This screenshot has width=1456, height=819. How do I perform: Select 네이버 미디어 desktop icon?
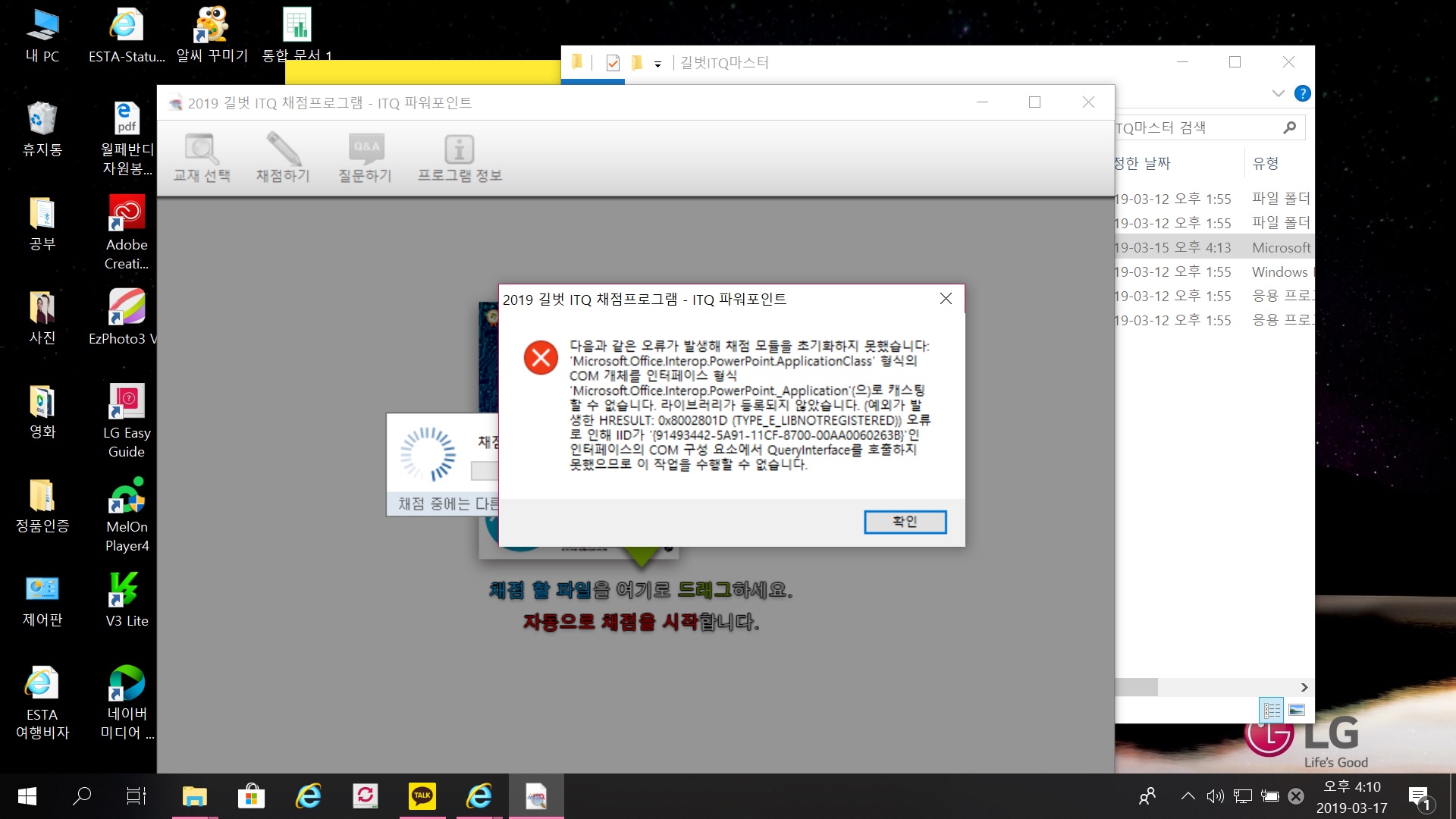pyautogui.click(x=127, y=702)
